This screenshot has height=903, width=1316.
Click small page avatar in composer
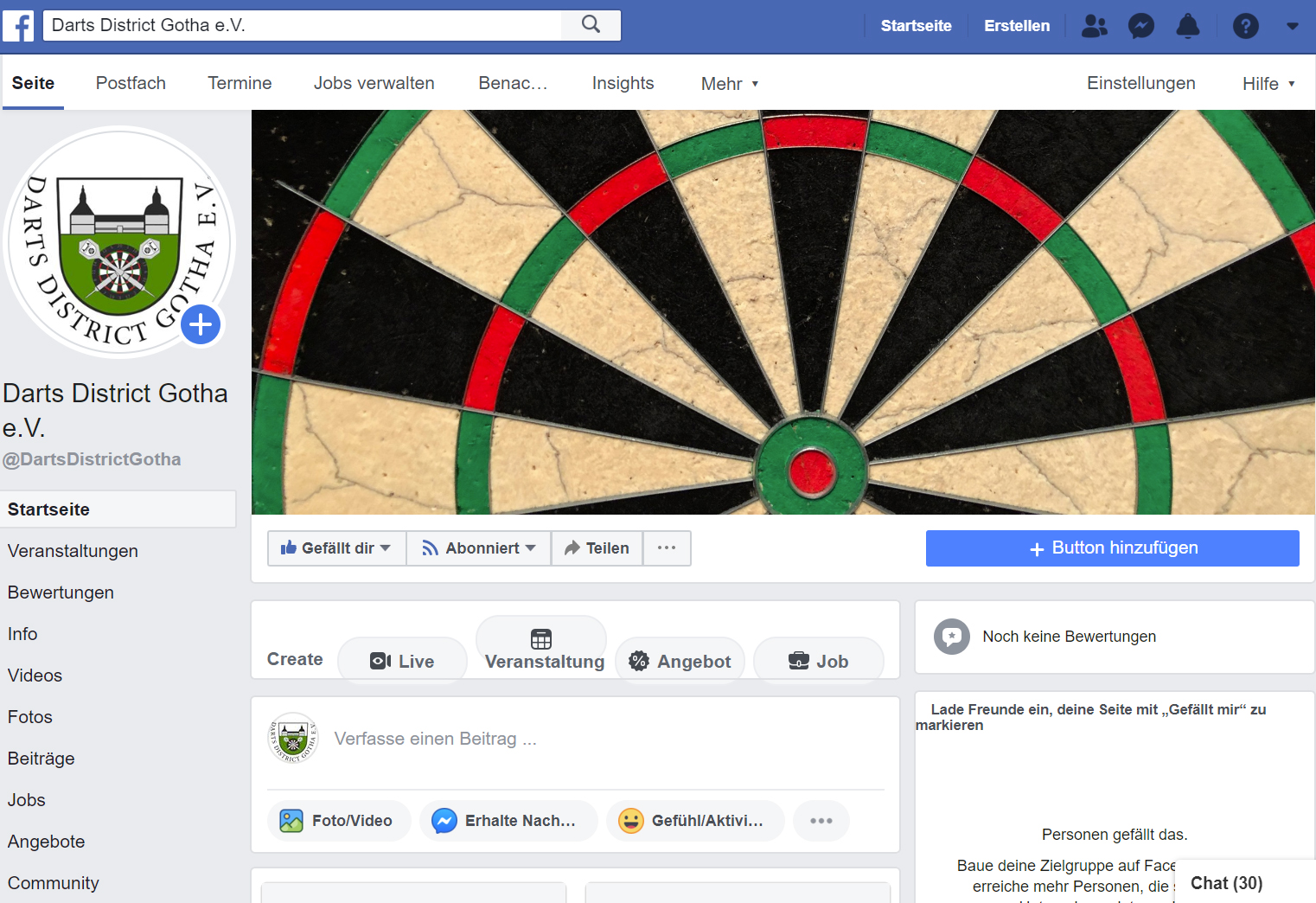pyautogui.click(x=293, y=739)
